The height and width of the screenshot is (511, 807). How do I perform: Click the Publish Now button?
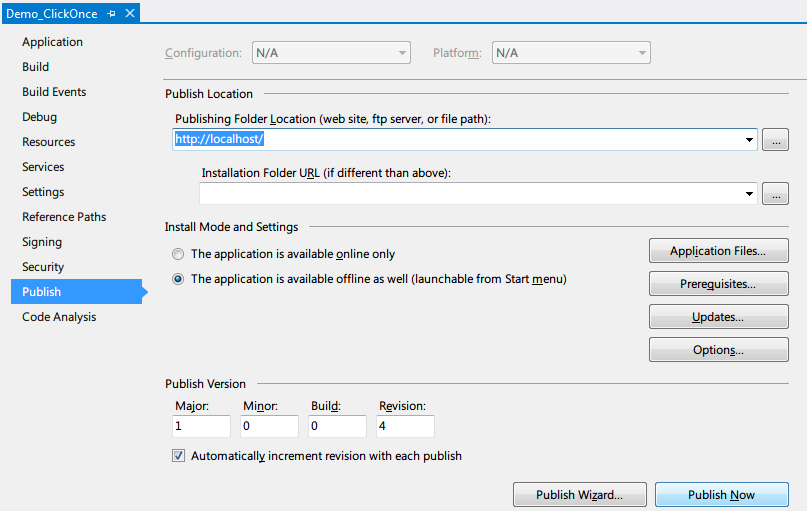[x=721, y=494]
